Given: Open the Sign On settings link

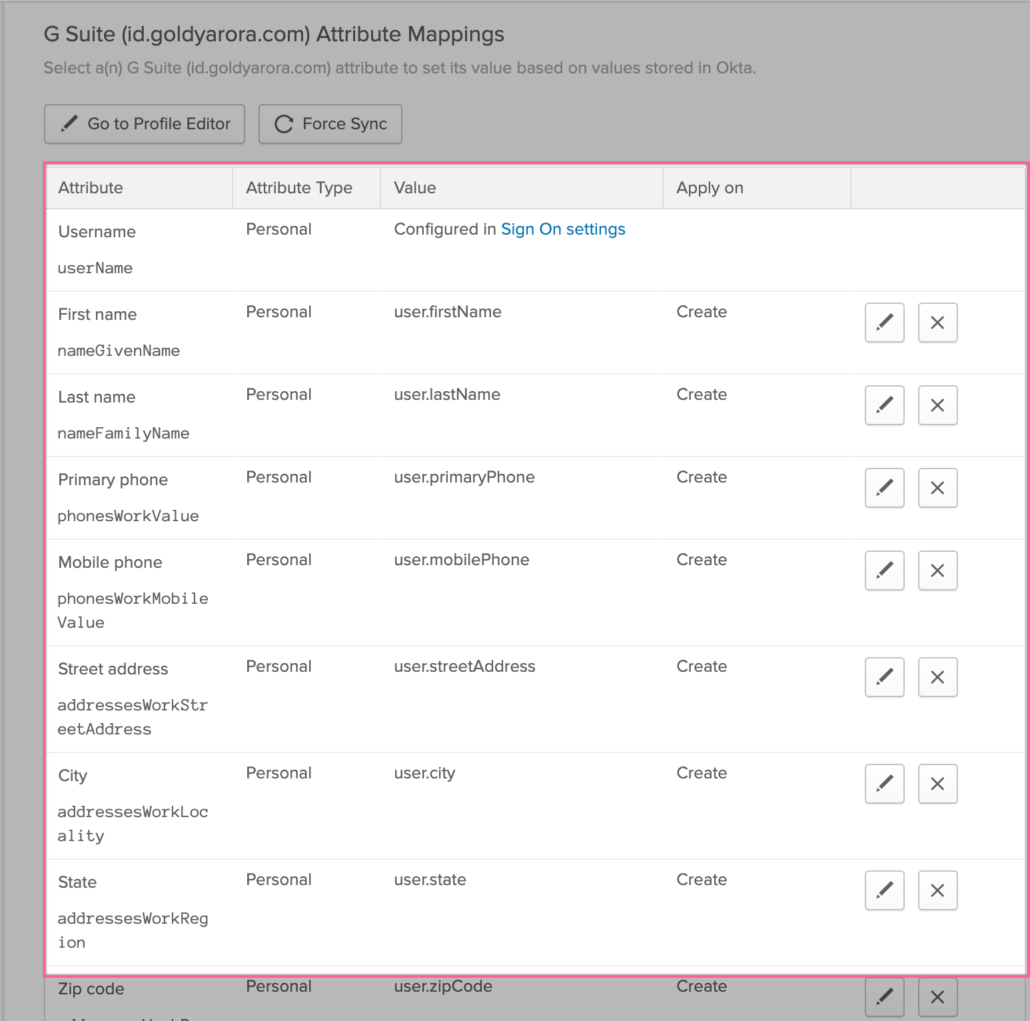Looking at the screenshot, I should point(563,229).
